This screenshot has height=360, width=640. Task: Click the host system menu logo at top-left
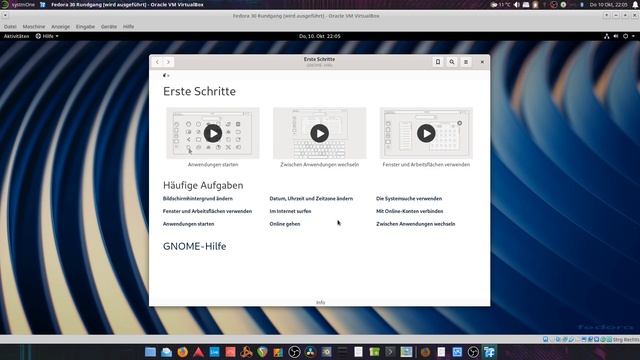[4, 4]
